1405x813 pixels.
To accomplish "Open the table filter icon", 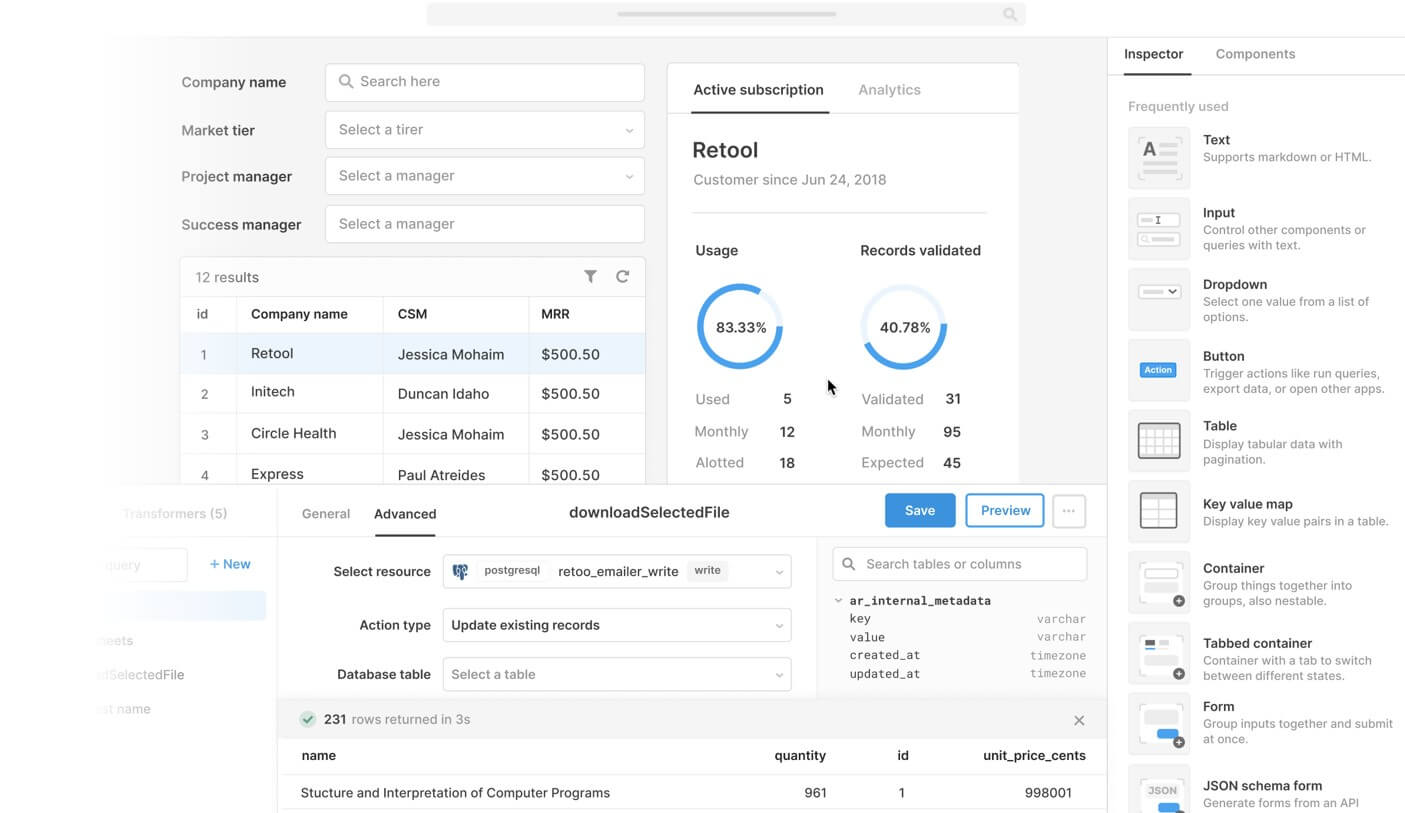I will pos(591,276).
